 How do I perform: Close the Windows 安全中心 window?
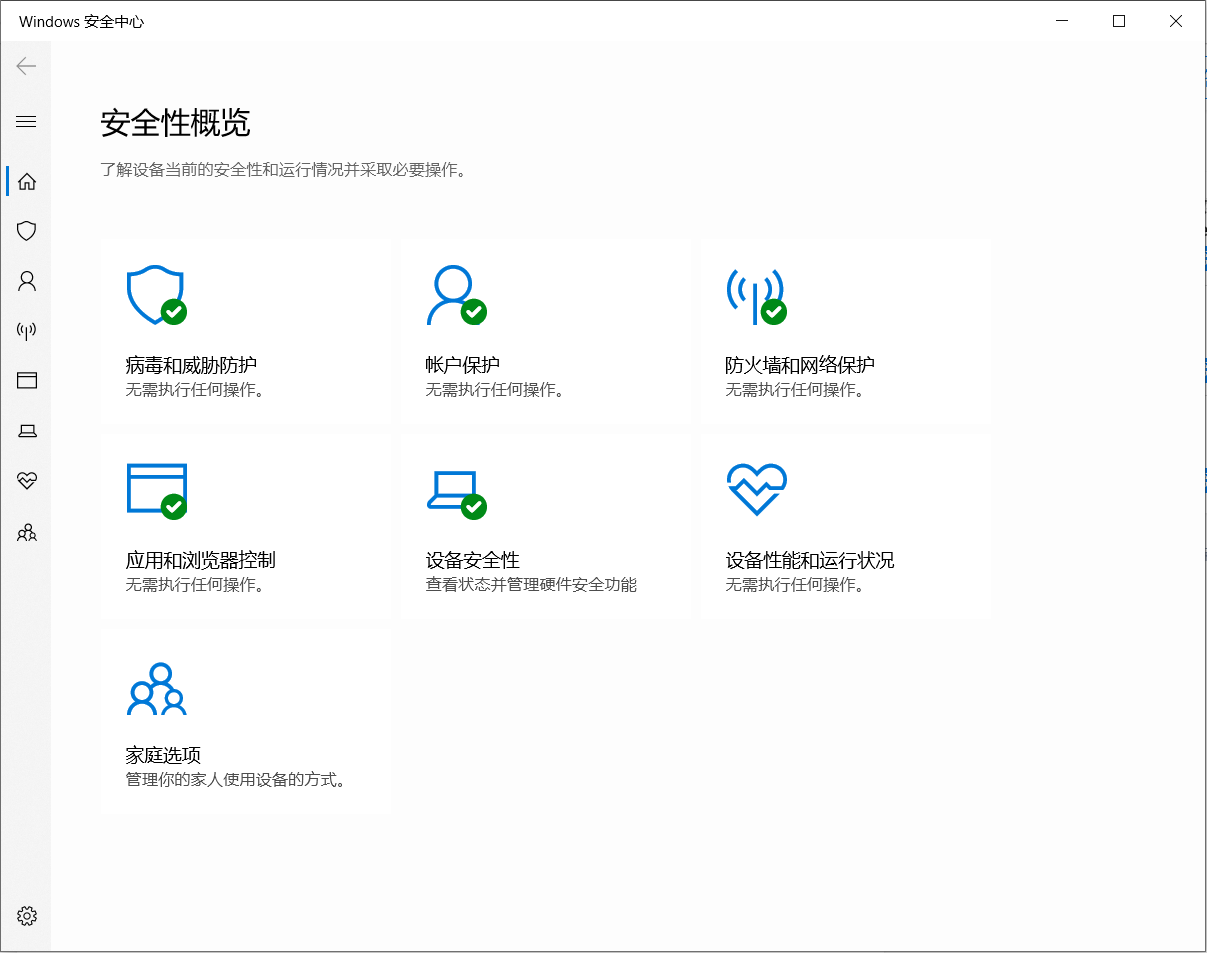click(x=1176, y=21)
